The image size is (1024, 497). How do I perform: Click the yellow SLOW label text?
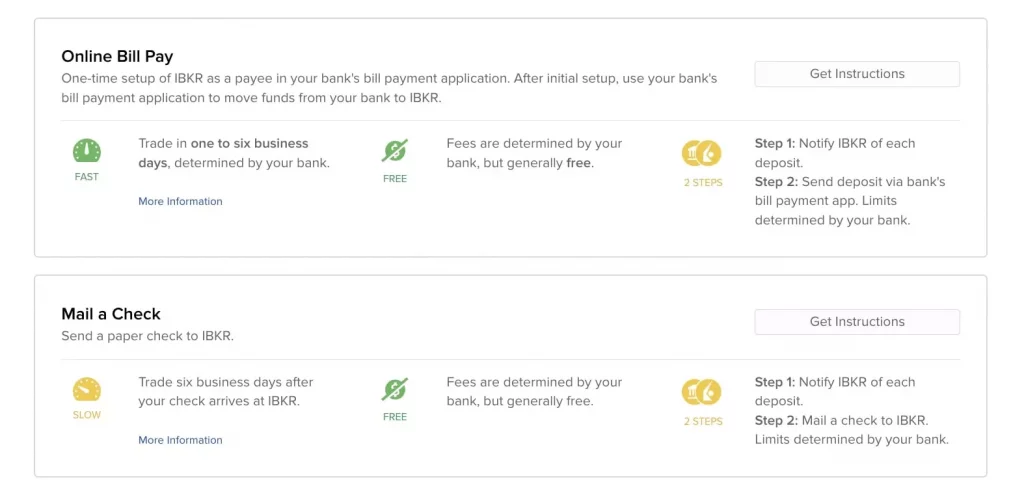[87, 415]
